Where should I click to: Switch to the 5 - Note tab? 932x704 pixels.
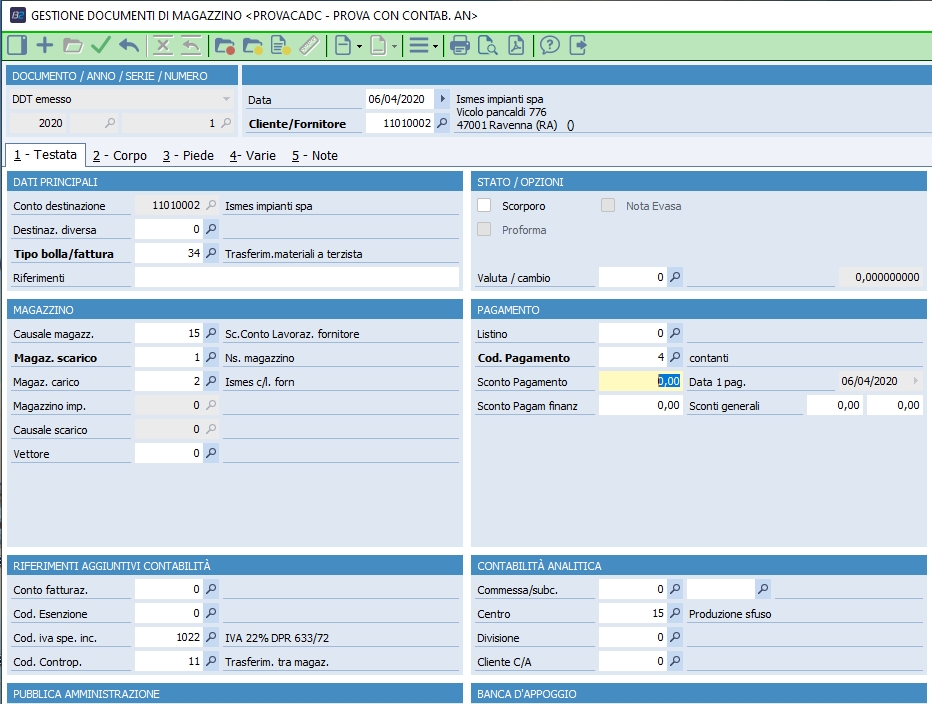[x=314, y=156]
